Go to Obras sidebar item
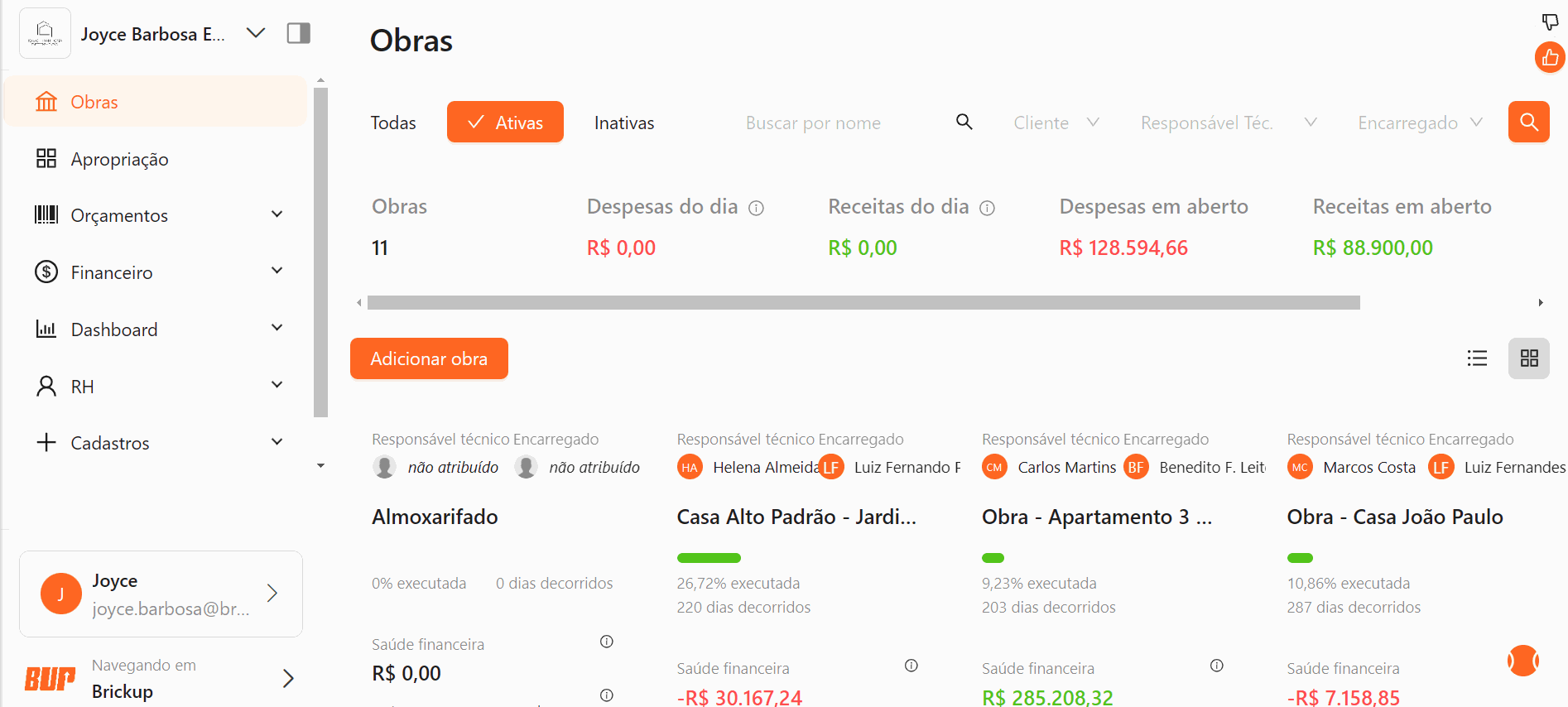Screen dimensions: 1568x707 pyautogui.click(x=94, y=102)
